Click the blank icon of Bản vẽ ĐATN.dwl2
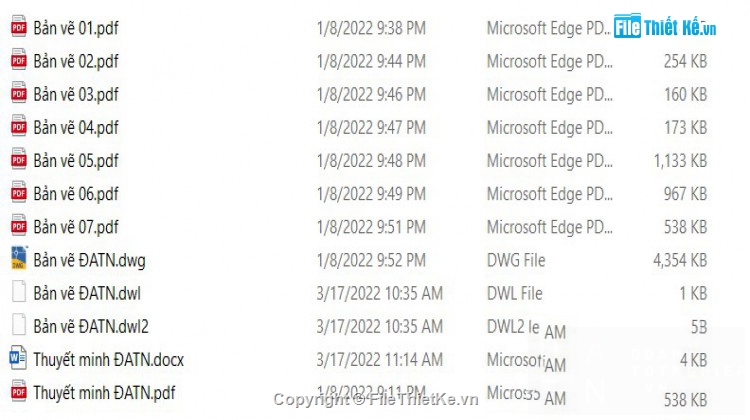This screenshot has height=420, width=750. (19, 324)
